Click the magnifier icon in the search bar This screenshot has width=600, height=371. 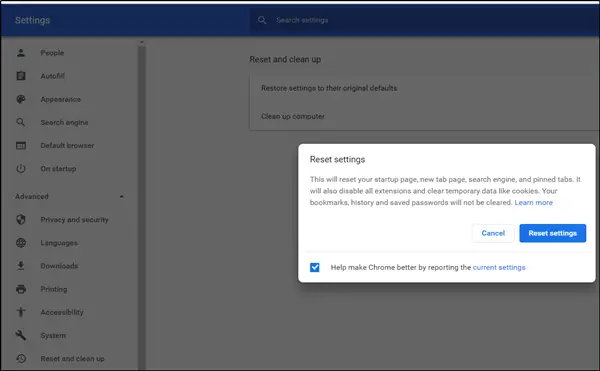(262, 20)
